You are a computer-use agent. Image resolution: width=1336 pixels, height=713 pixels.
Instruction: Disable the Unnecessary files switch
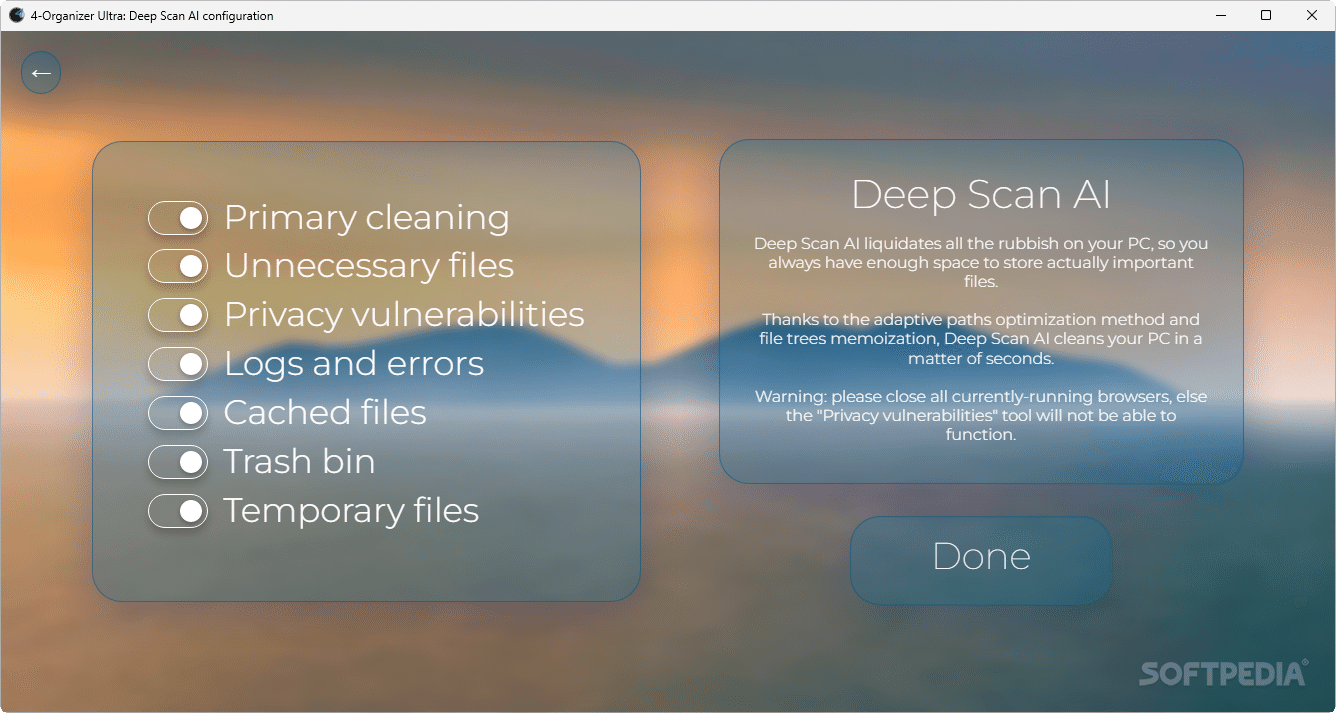(x=178, y=266)
